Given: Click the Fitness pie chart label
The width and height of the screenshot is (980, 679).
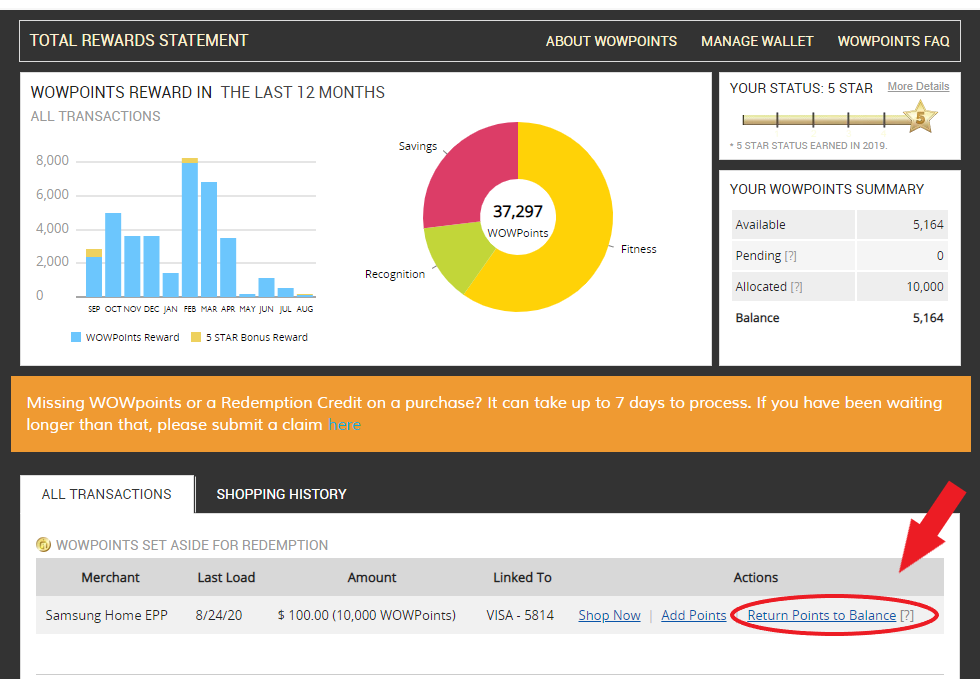Looking at the screenshot, I should click(x=638, y=249).
